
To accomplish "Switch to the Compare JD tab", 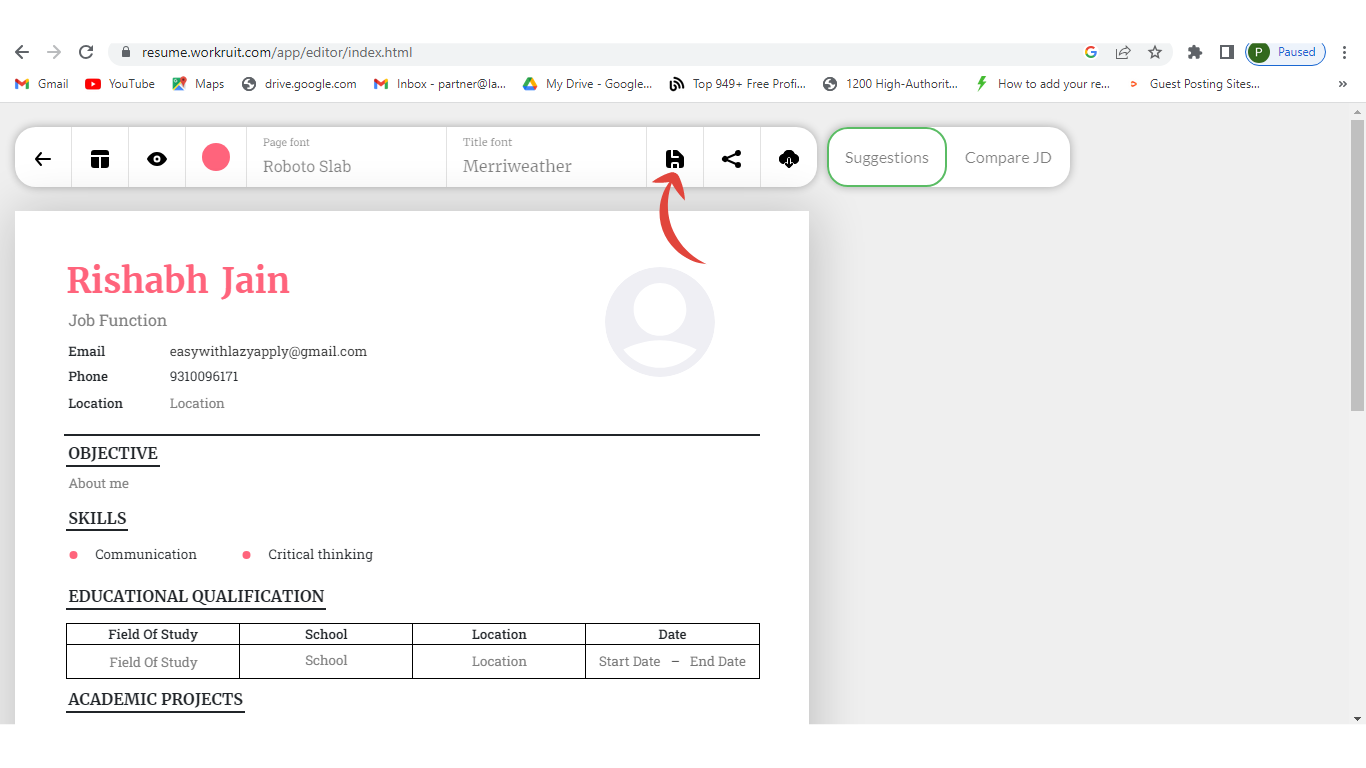I will tap(1008, 157).
